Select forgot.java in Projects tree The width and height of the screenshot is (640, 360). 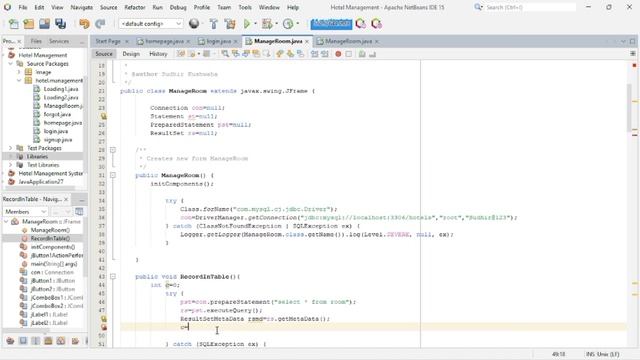[x=57, y=114]
